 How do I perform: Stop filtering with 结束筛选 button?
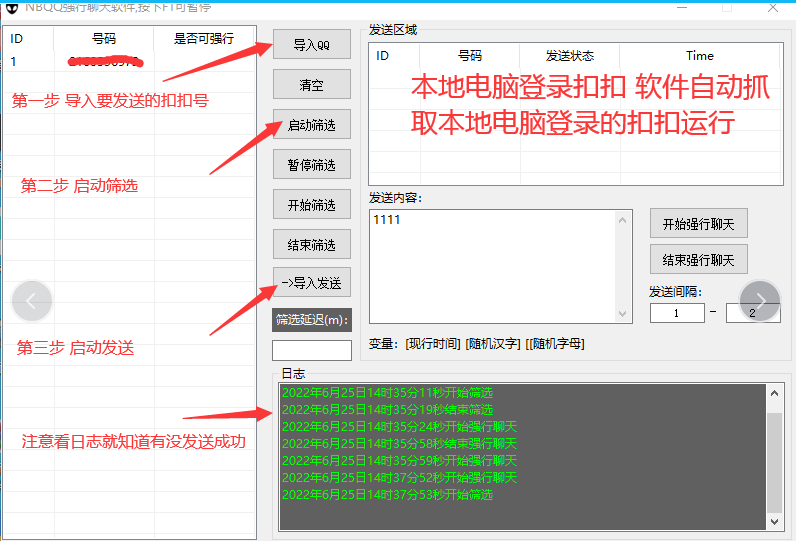pos(312,245)
